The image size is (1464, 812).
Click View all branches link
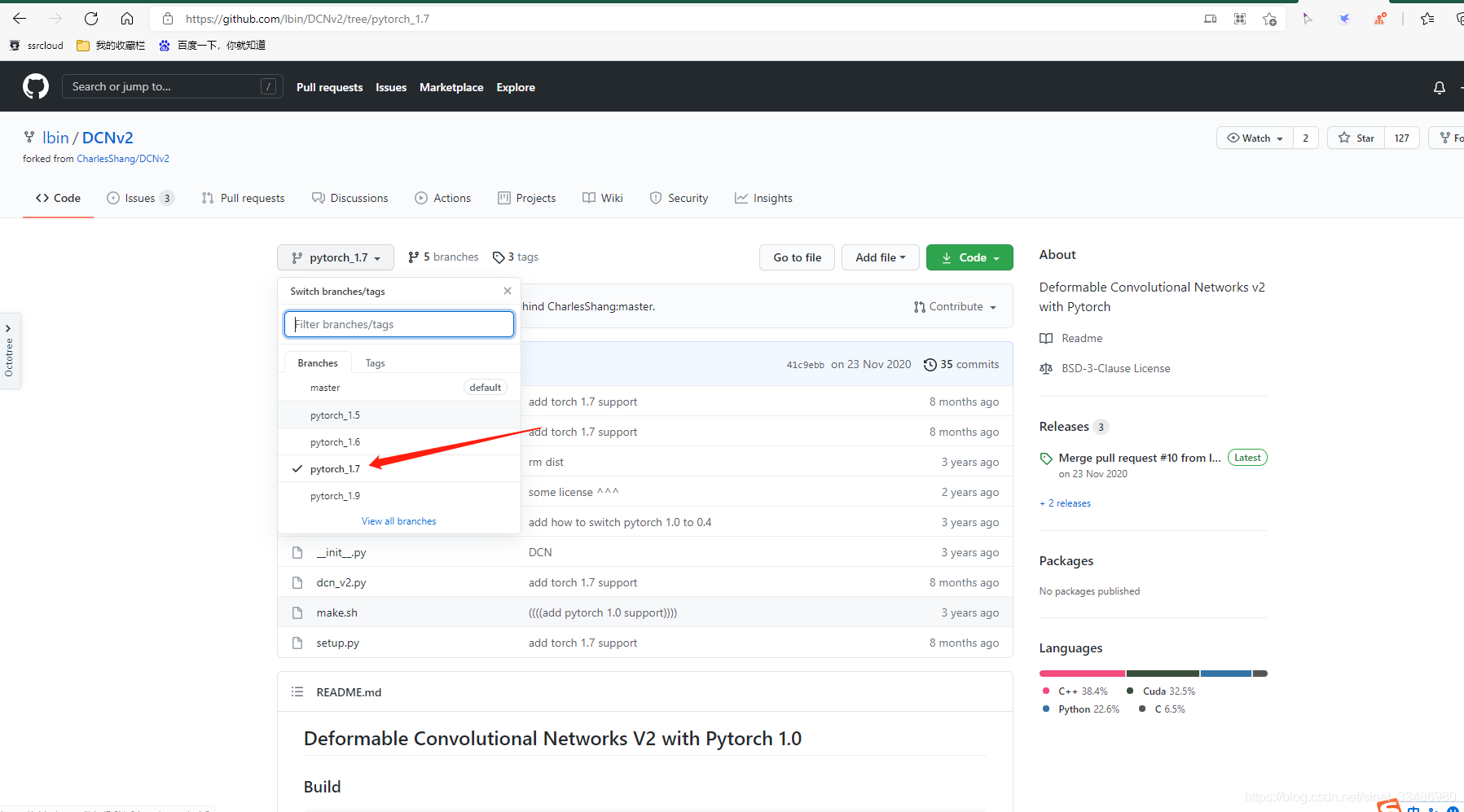tap(398, 521)
